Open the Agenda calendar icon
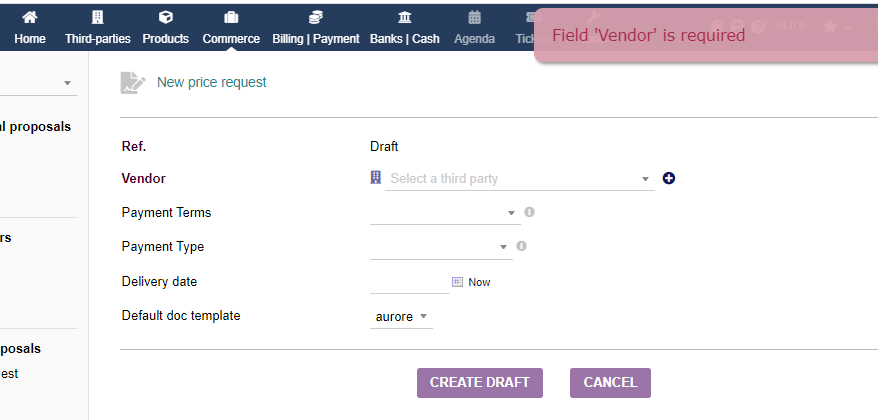Image resolution: width=878 pixels, height=420 pixels. (474, 17)
